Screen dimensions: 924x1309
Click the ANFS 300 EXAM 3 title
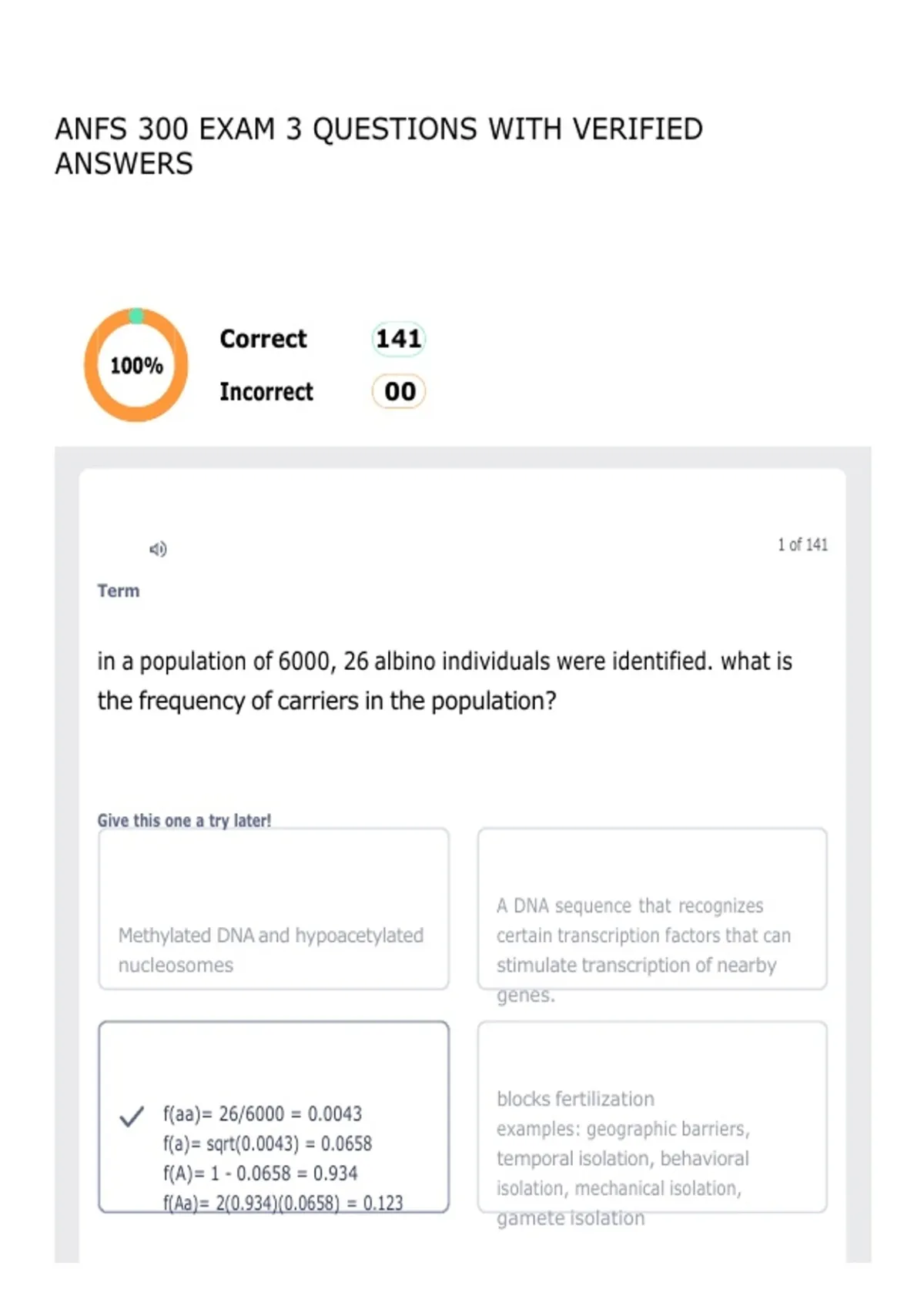coord(379,146)
